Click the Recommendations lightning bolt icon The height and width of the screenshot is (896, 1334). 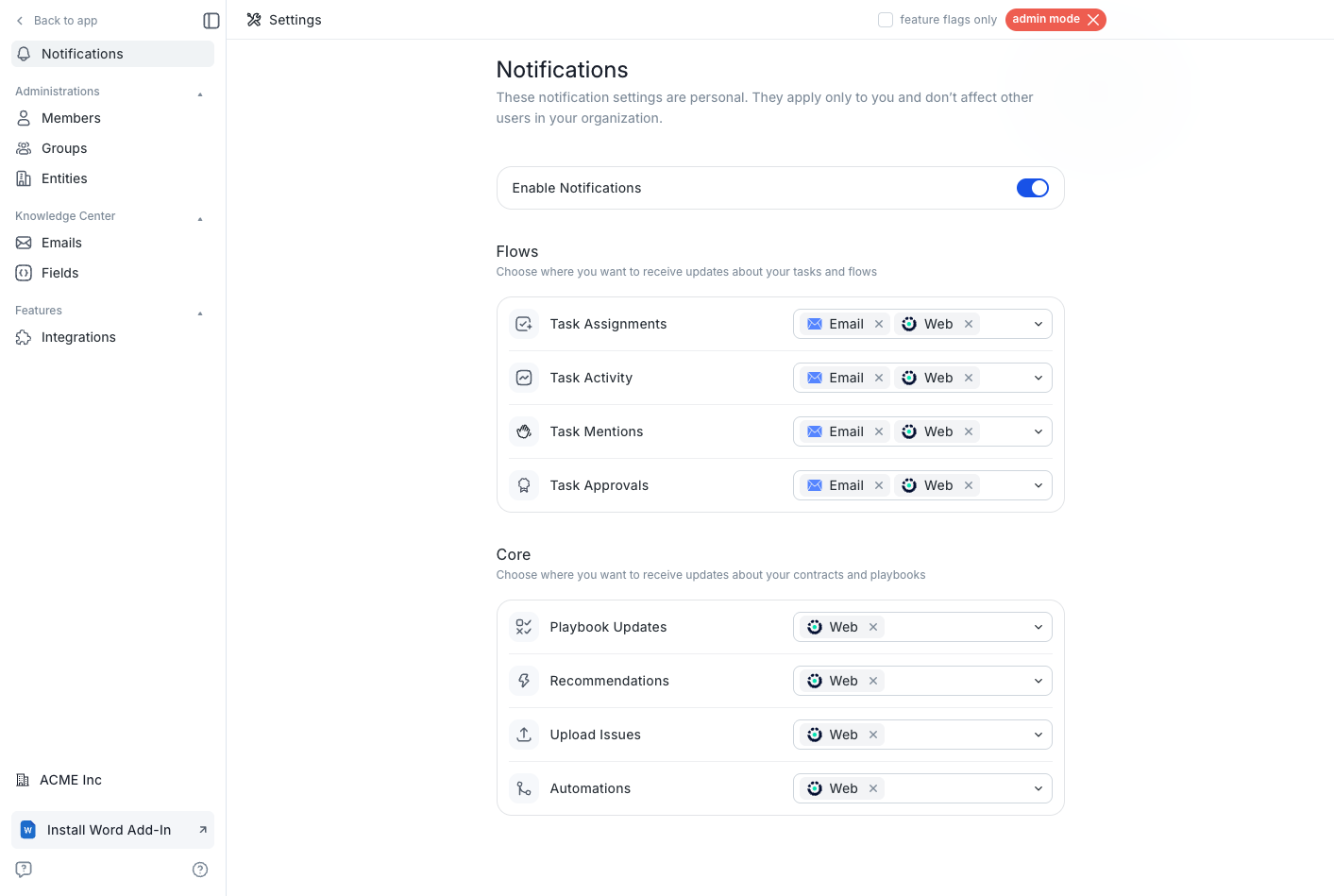coord(523,681)
